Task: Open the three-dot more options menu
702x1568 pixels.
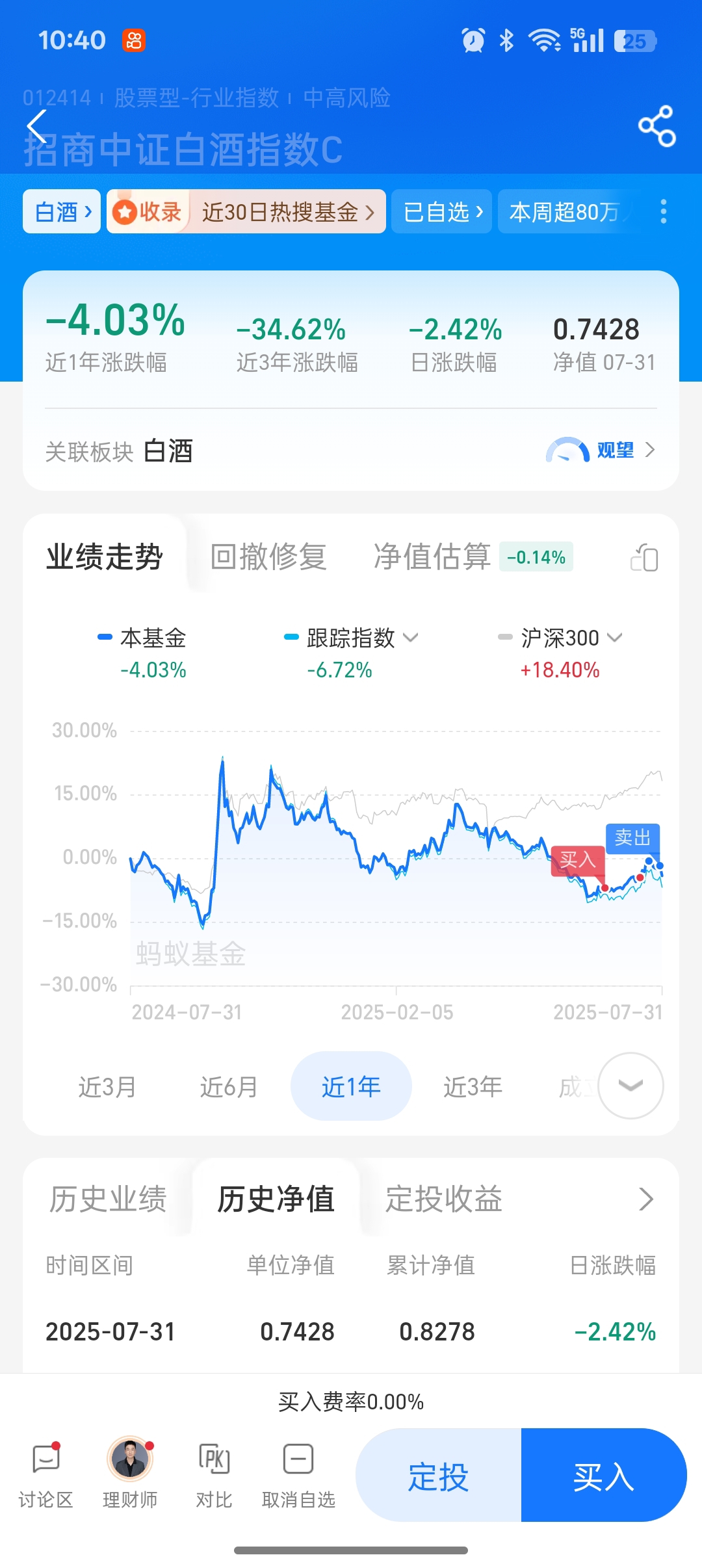Action: coord(663,211)
